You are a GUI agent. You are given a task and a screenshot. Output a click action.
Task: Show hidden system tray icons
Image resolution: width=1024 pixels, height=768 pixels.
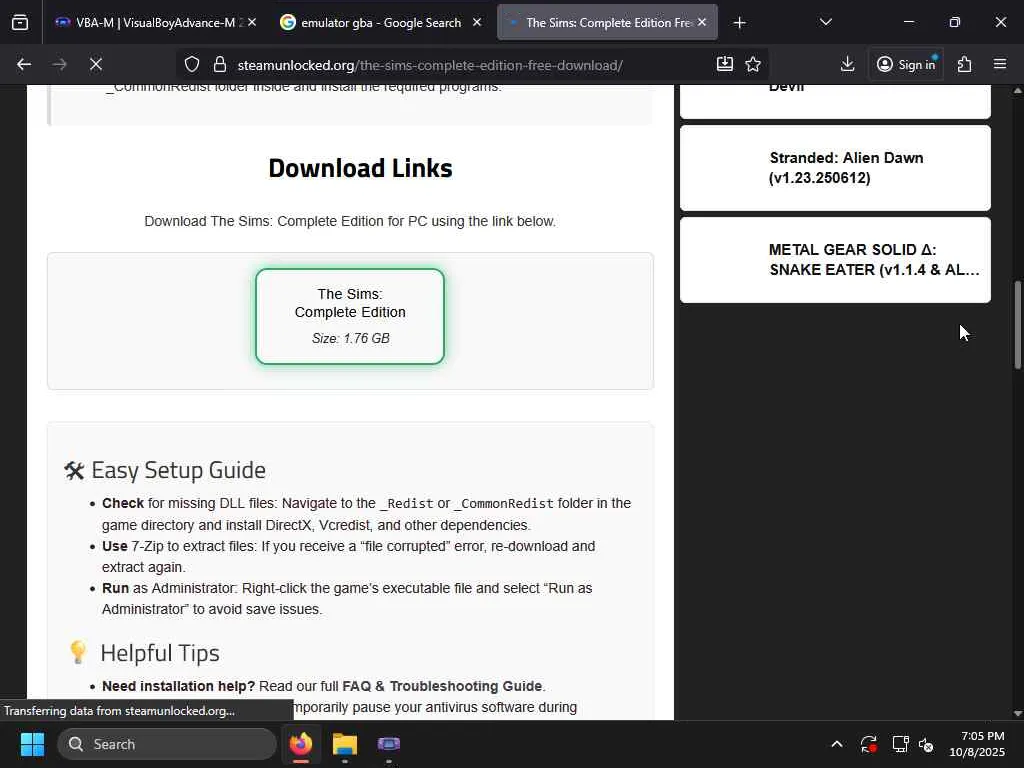(837, 744)
